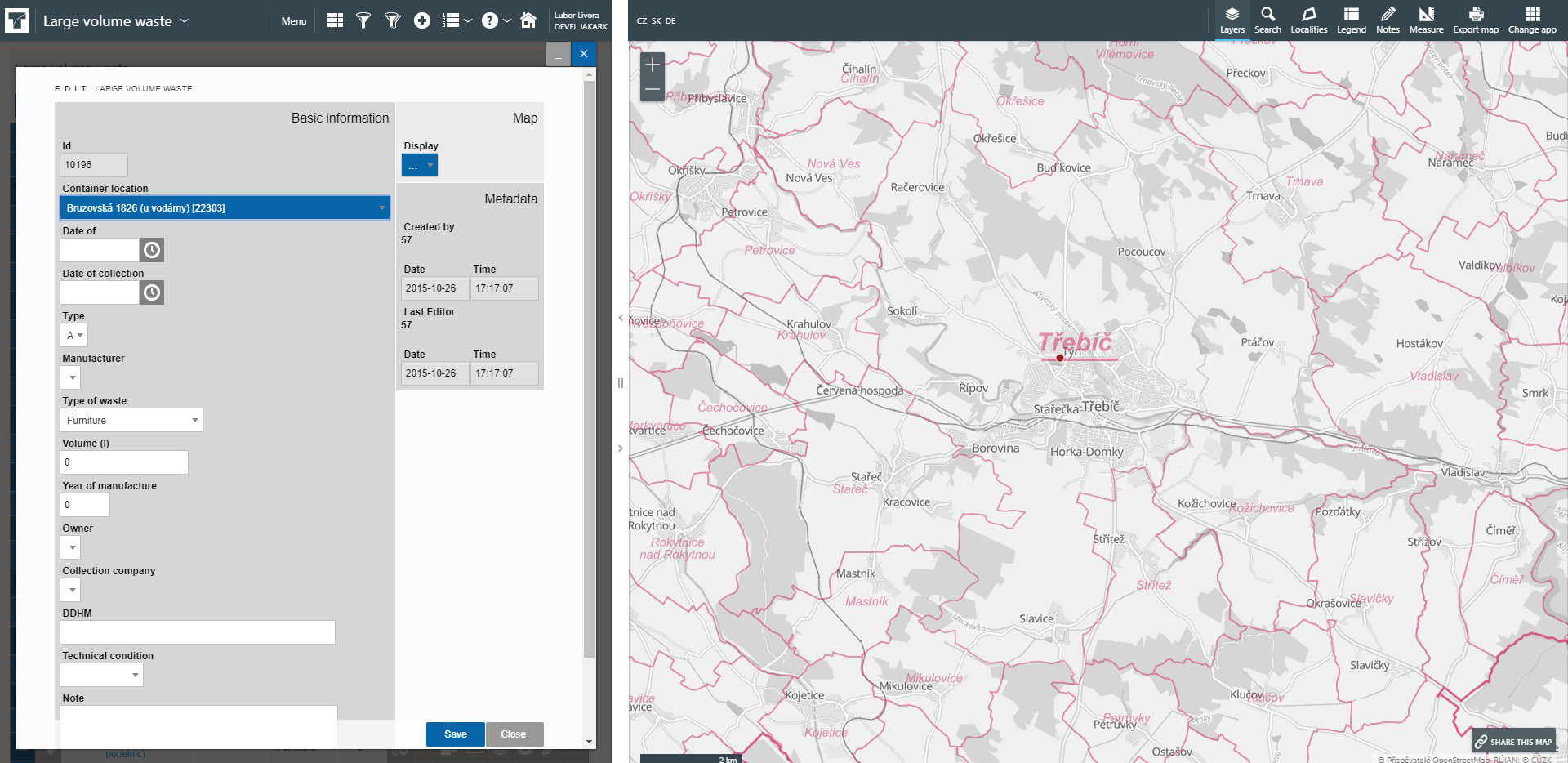Switch language to DE

(x=670, y=21)
